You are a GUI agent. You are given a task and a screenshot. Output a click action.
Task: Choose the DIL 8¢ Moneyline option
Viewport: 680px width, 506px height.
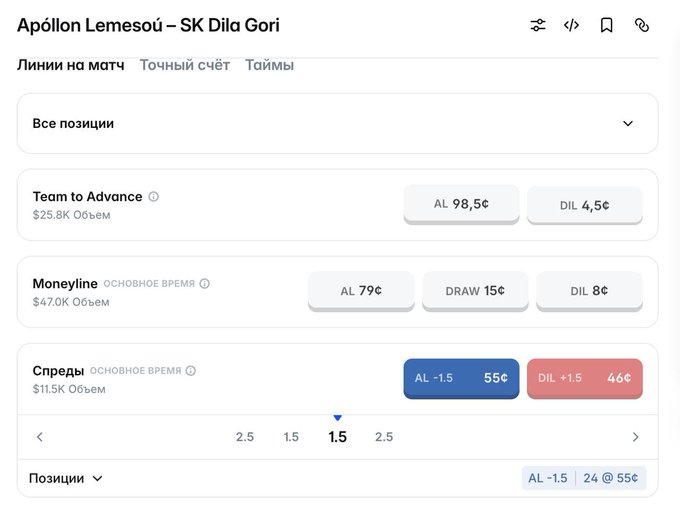[589, 291]
